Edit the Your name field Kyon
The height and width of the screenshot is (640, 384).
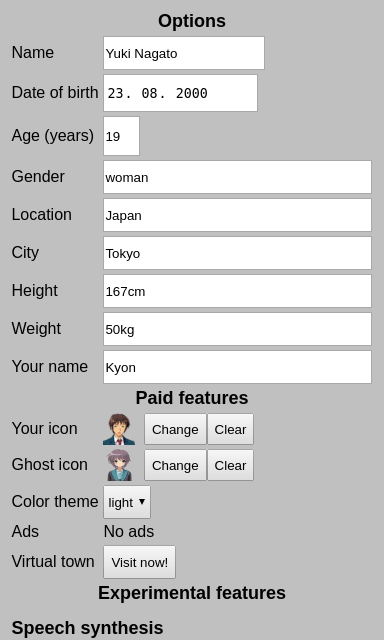[237, 367]
